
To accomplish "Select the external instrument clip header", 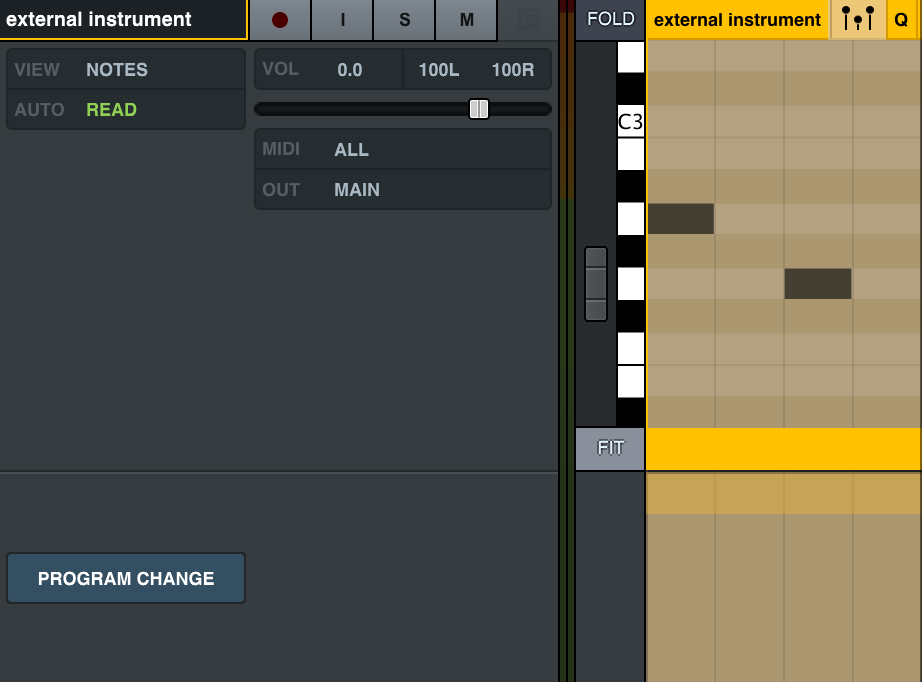I will (x=737, y=19).
